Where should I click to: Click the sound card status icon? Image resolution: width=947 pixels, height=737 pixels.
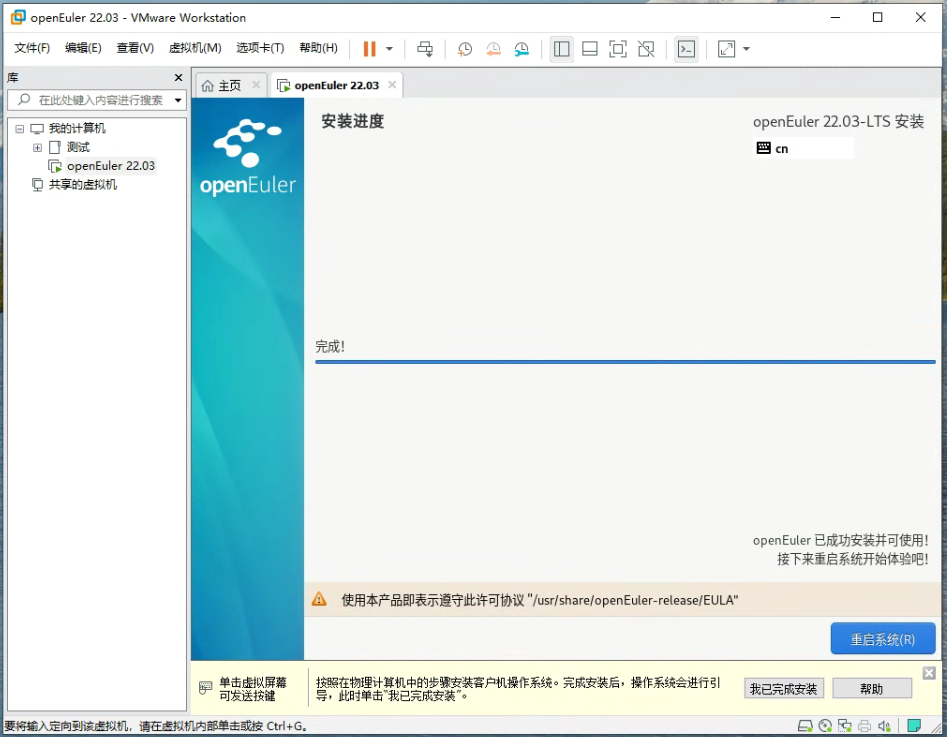click(x=884, y=726)
